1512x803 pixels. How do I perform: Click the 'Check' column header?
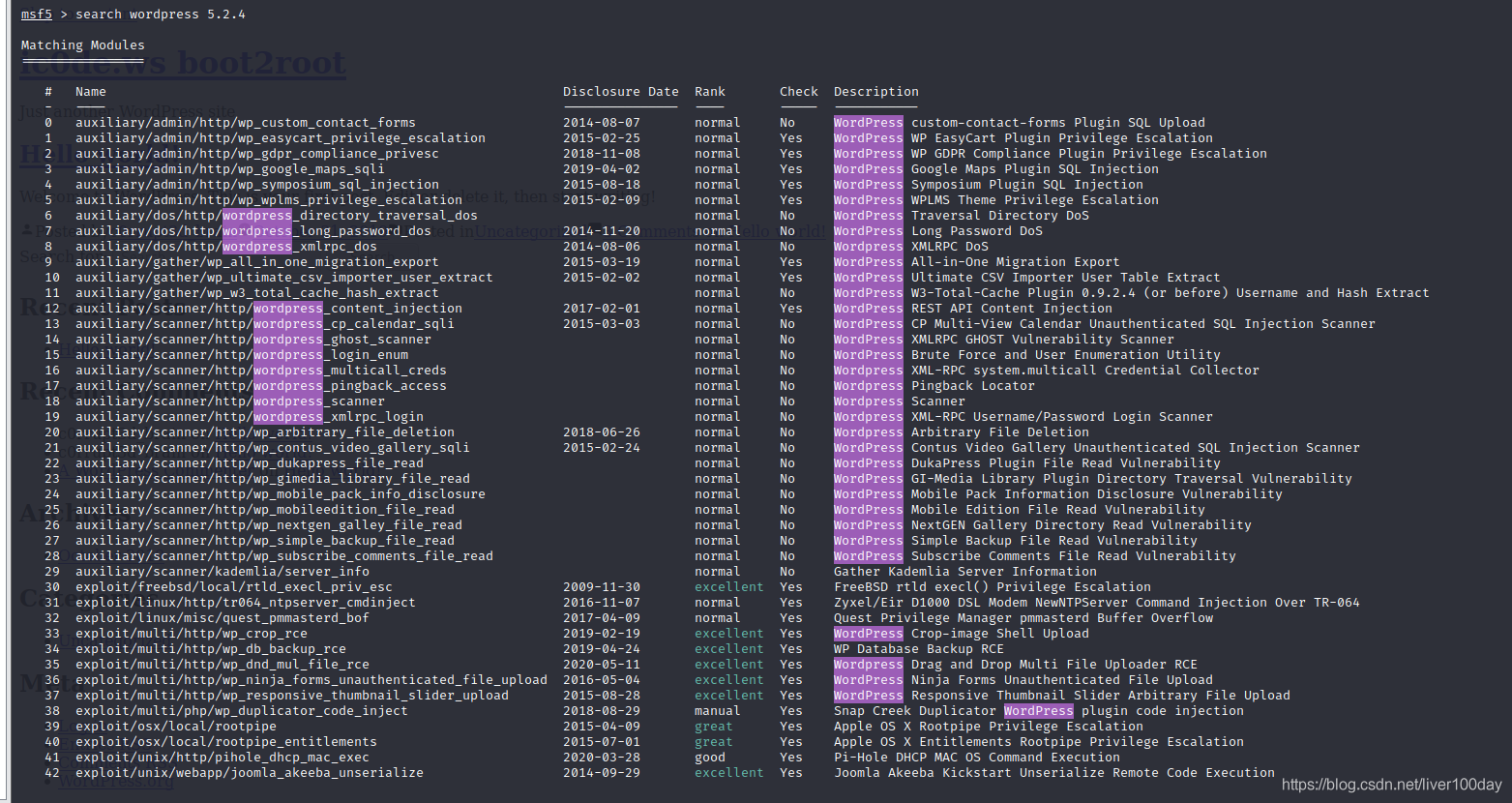(x=799, y=92)
